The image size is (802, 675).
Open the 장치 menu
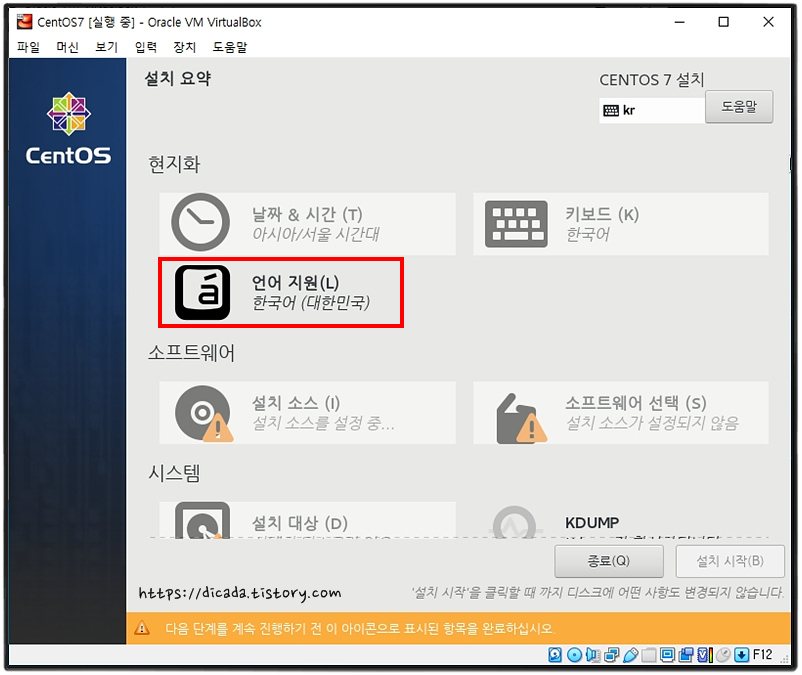[x=185, y=47]
